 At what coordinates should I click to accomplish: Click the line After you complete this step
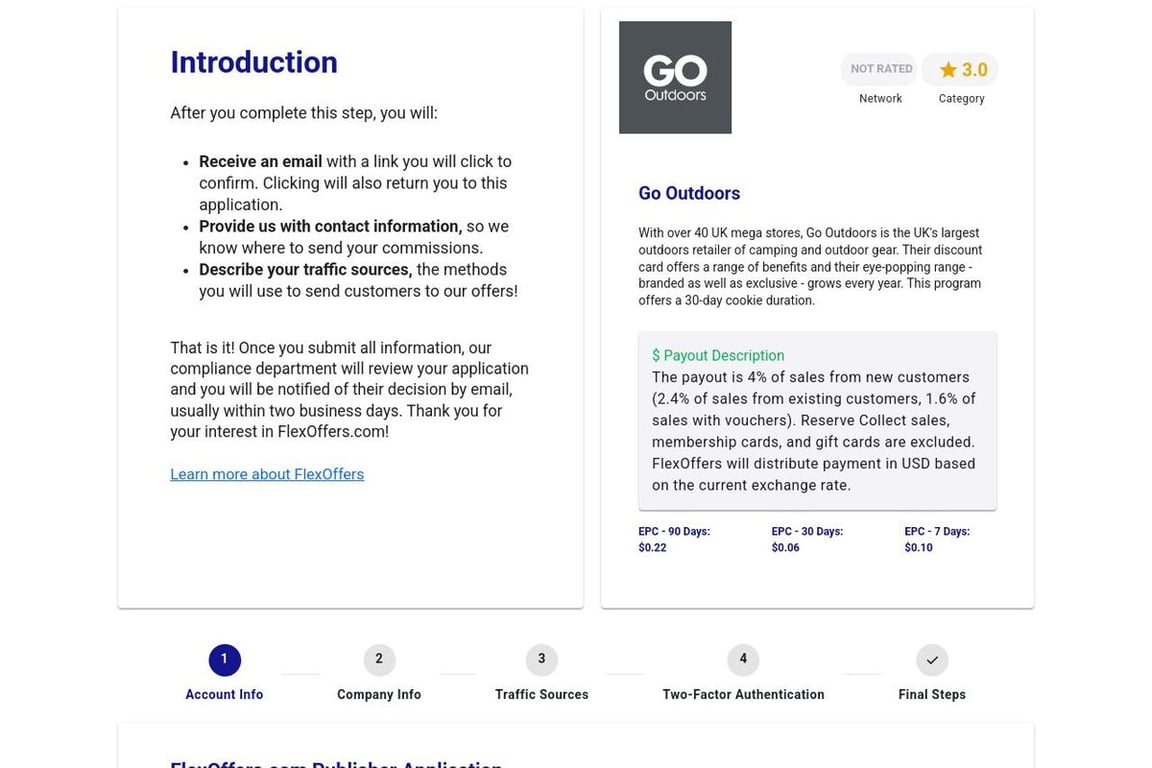(x=304, y=113)
